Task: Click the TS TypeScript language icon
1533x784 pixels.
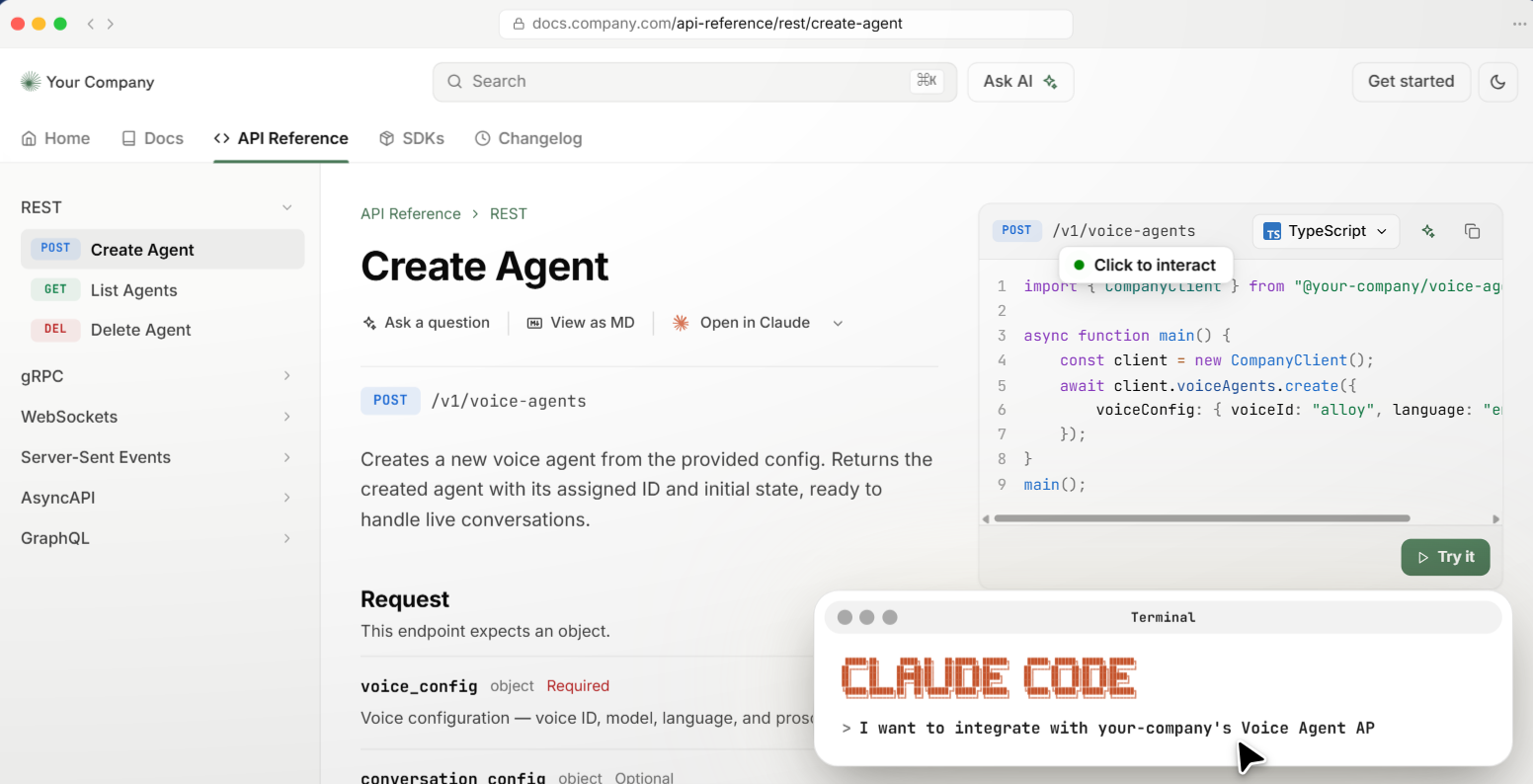Action: [1272, 231]
